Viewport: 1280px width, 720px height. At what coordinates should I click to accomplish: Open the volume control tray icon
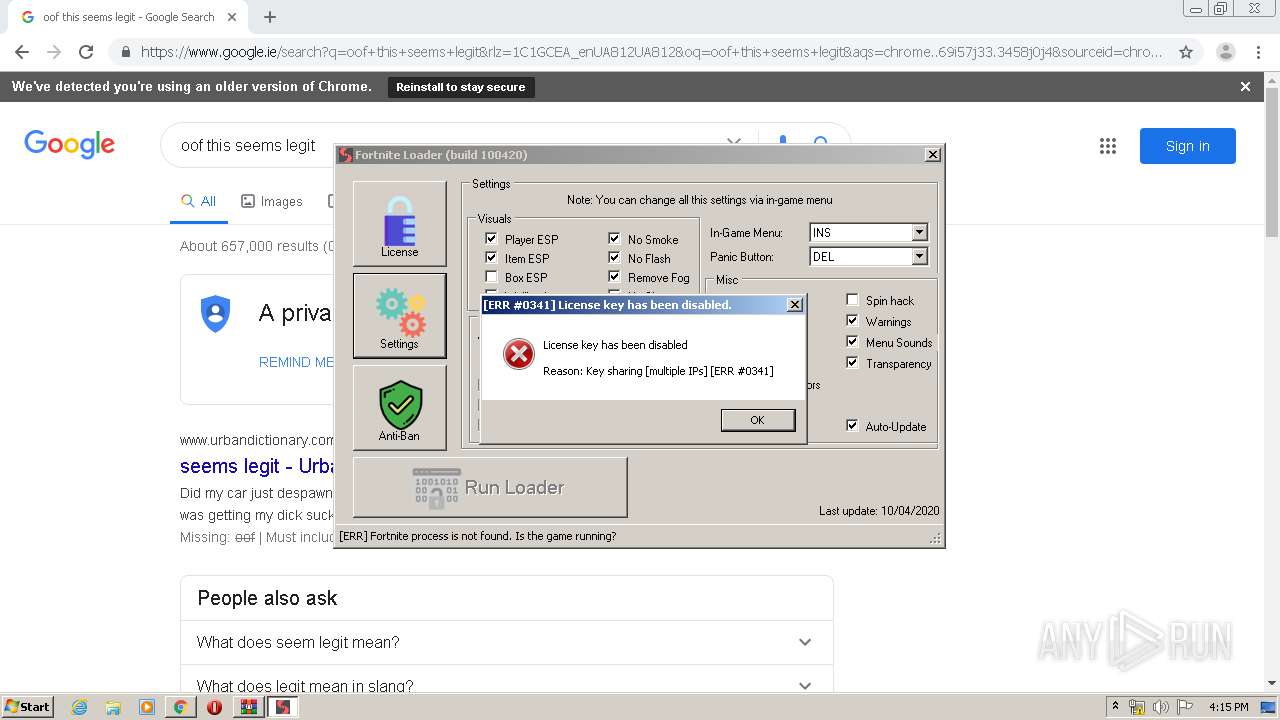[x=1161, y=707]
